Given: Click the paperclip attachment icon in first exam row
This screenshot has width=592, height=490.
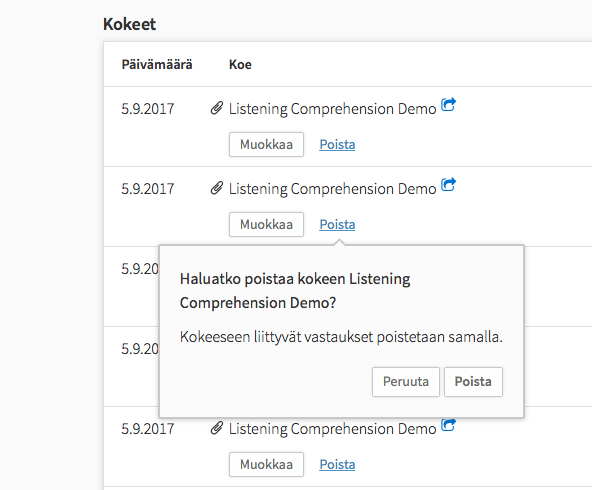Looking at the screenshot, I should click(x=217, y=108).
